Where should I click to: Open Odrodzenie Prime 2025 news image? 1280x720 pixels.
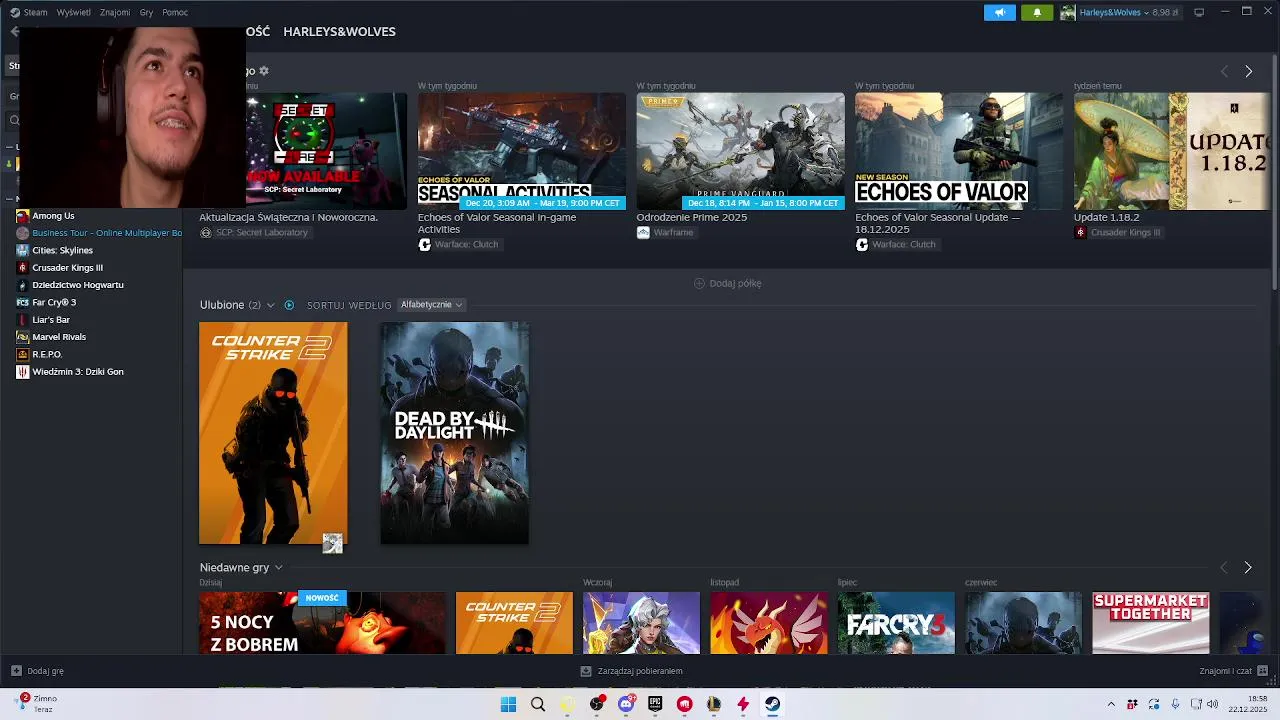coord(740,151)
